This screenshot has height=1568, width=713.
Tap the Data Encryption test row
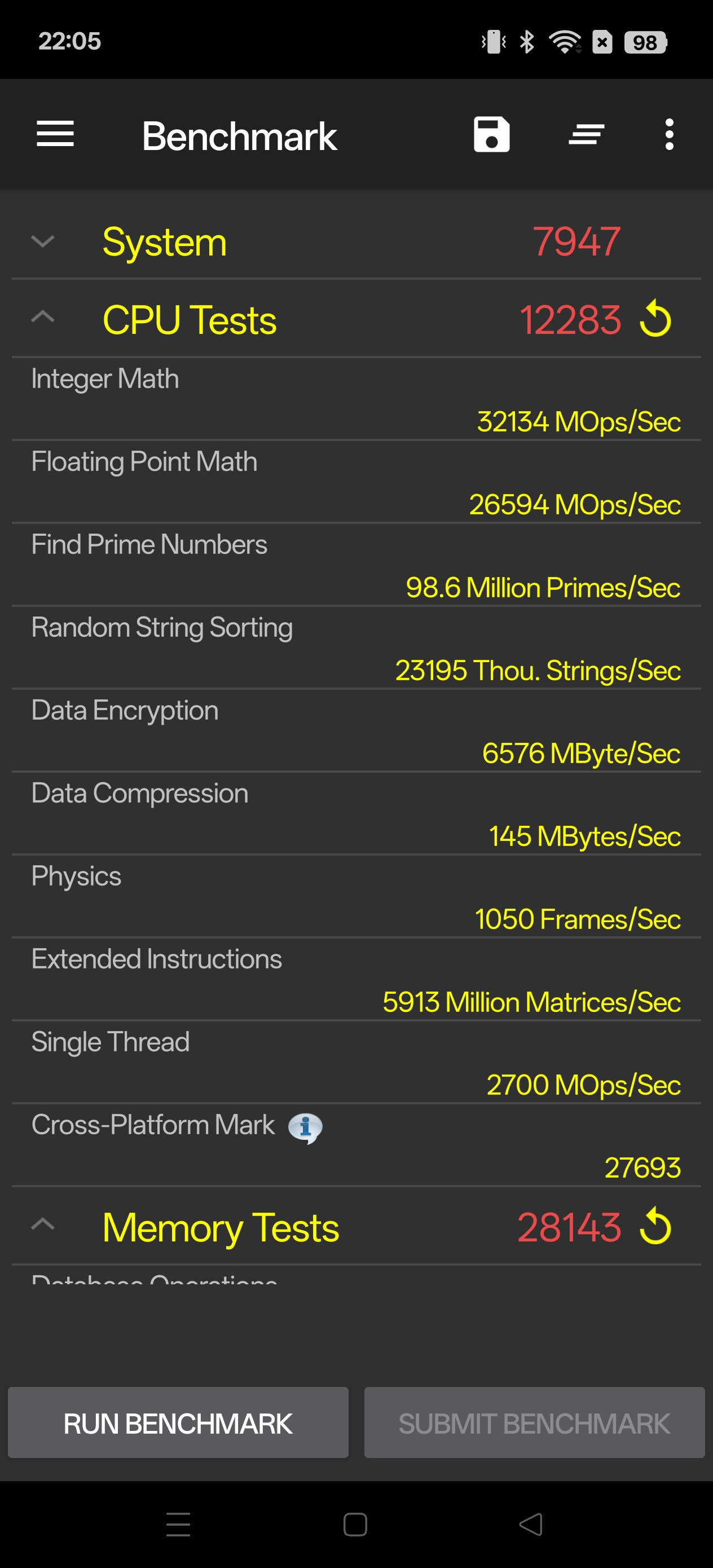356,731
